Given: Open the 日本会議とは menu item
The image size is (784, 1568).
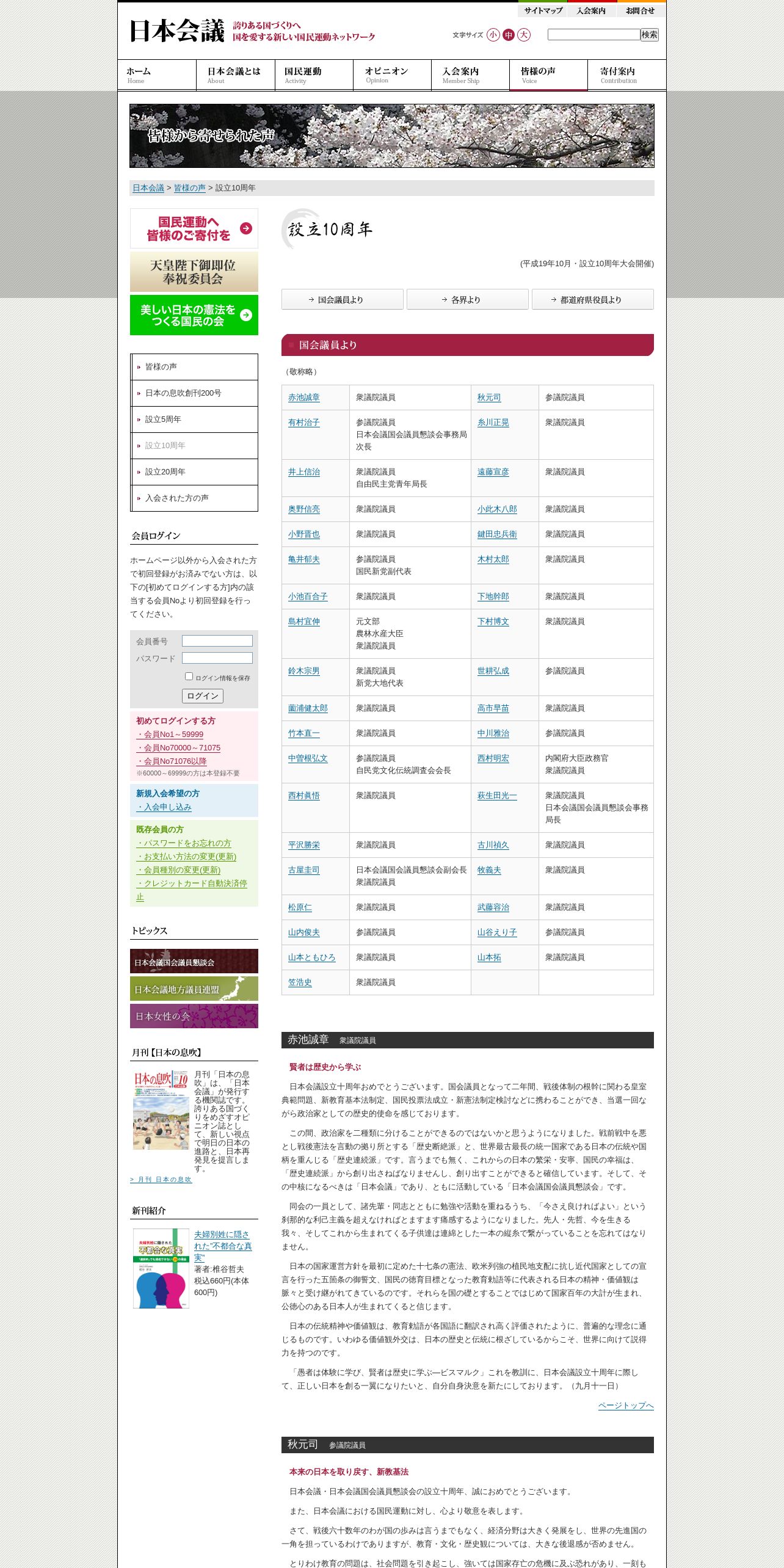Looking at the screenshot, I should coord(235,75).
